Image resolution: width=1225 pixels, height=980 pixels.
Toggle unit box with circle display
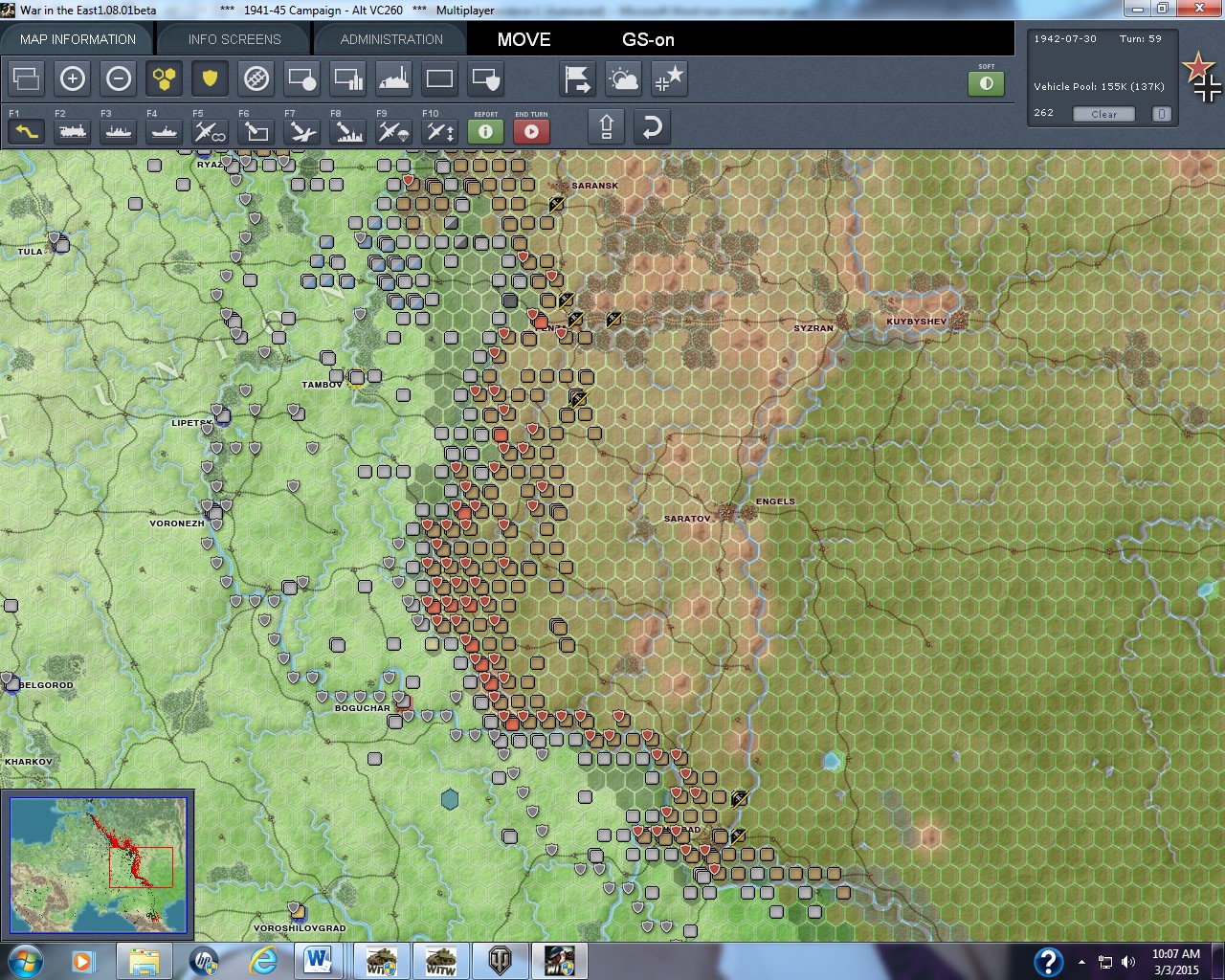(x=302, y=78)
